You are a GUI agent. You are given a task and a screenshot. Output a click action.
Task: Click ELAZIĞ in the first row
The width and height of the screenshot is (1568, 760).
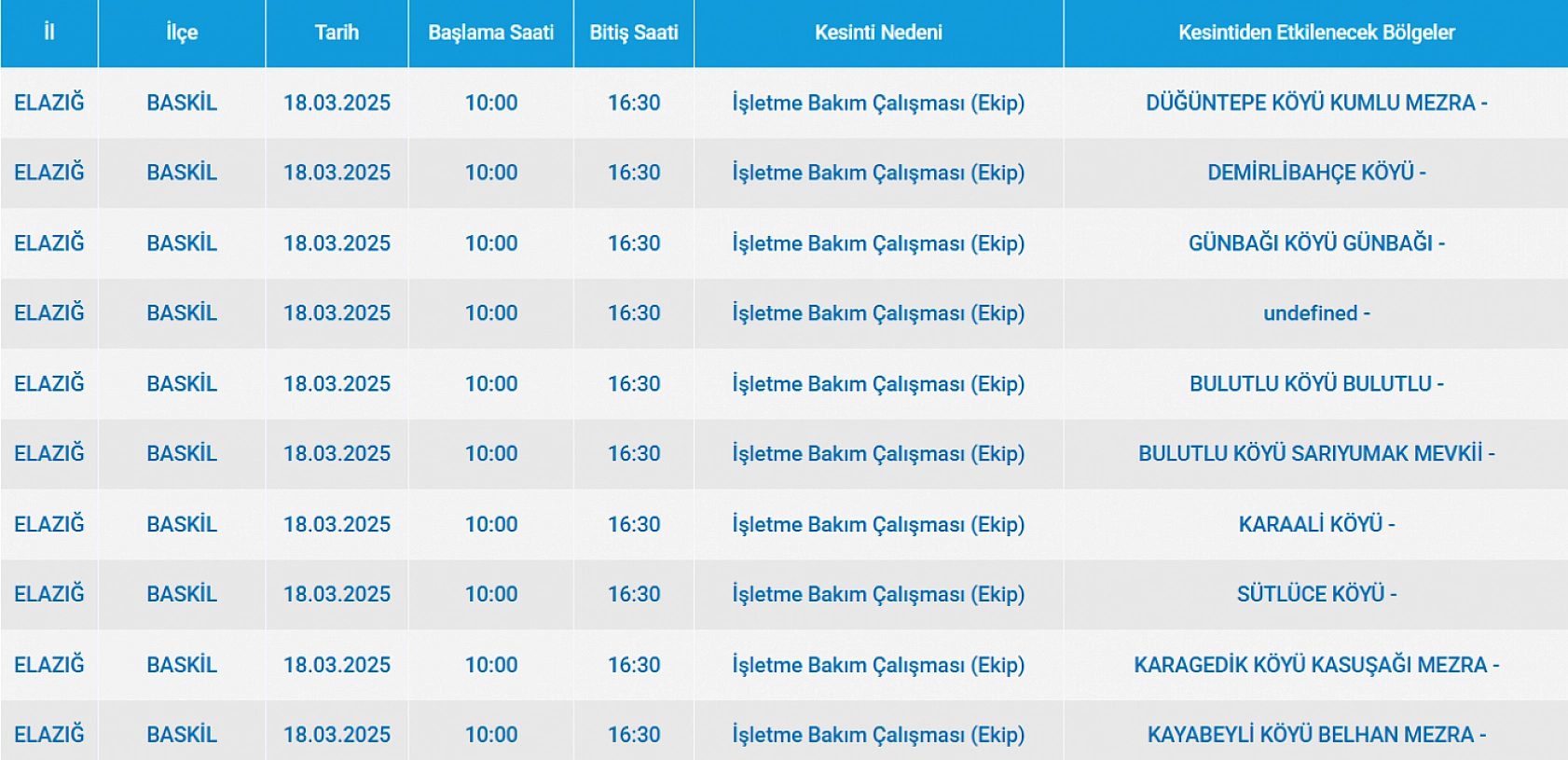[48, 103]
